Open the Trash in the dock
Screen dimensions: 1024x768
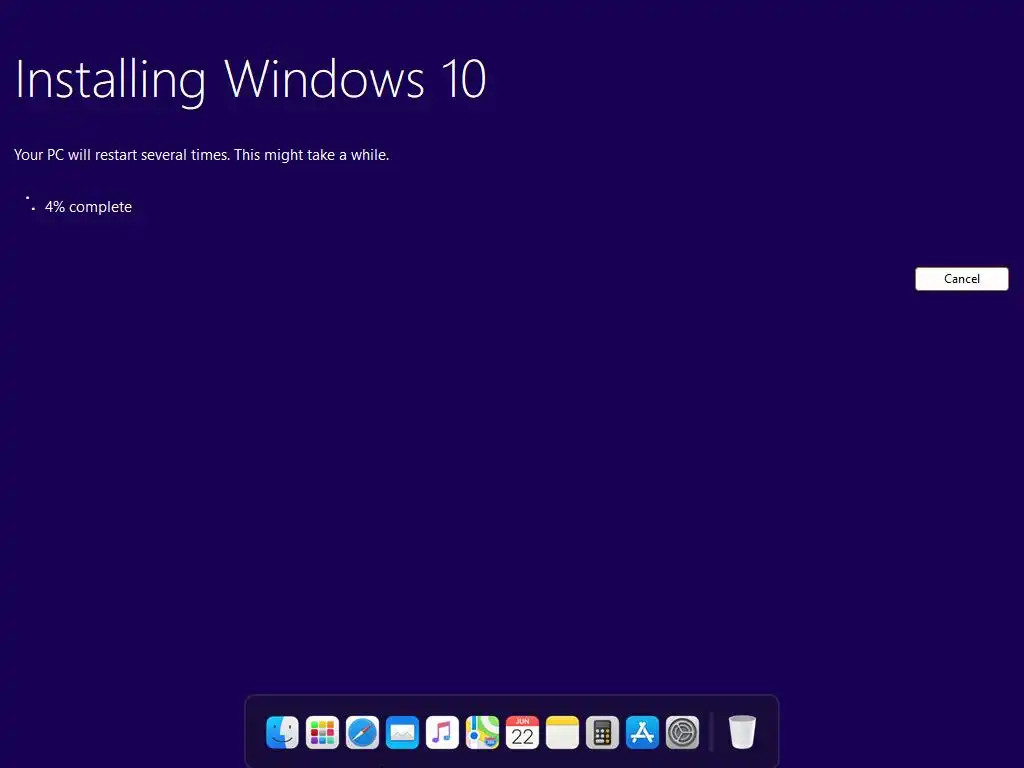(742, 732)
